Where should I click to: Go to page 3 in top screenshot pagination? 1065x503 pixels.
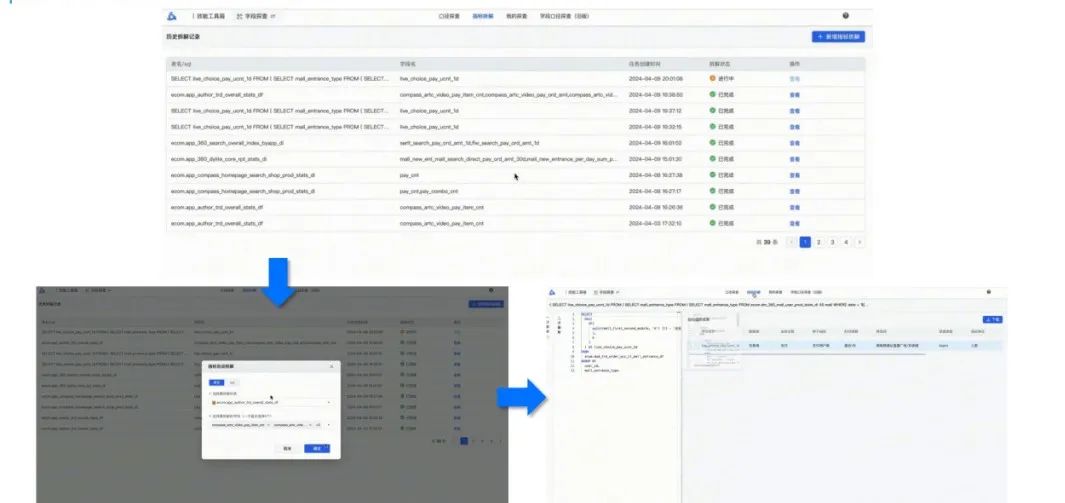pos(832,242)
